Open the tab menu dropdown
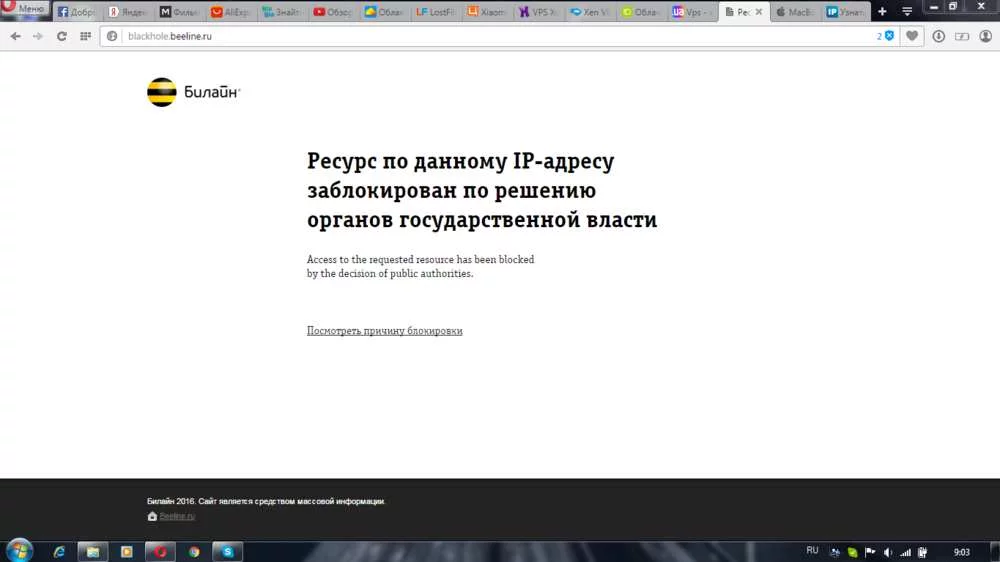Screen dimensions: 1000x562 (x=907, y=12)
